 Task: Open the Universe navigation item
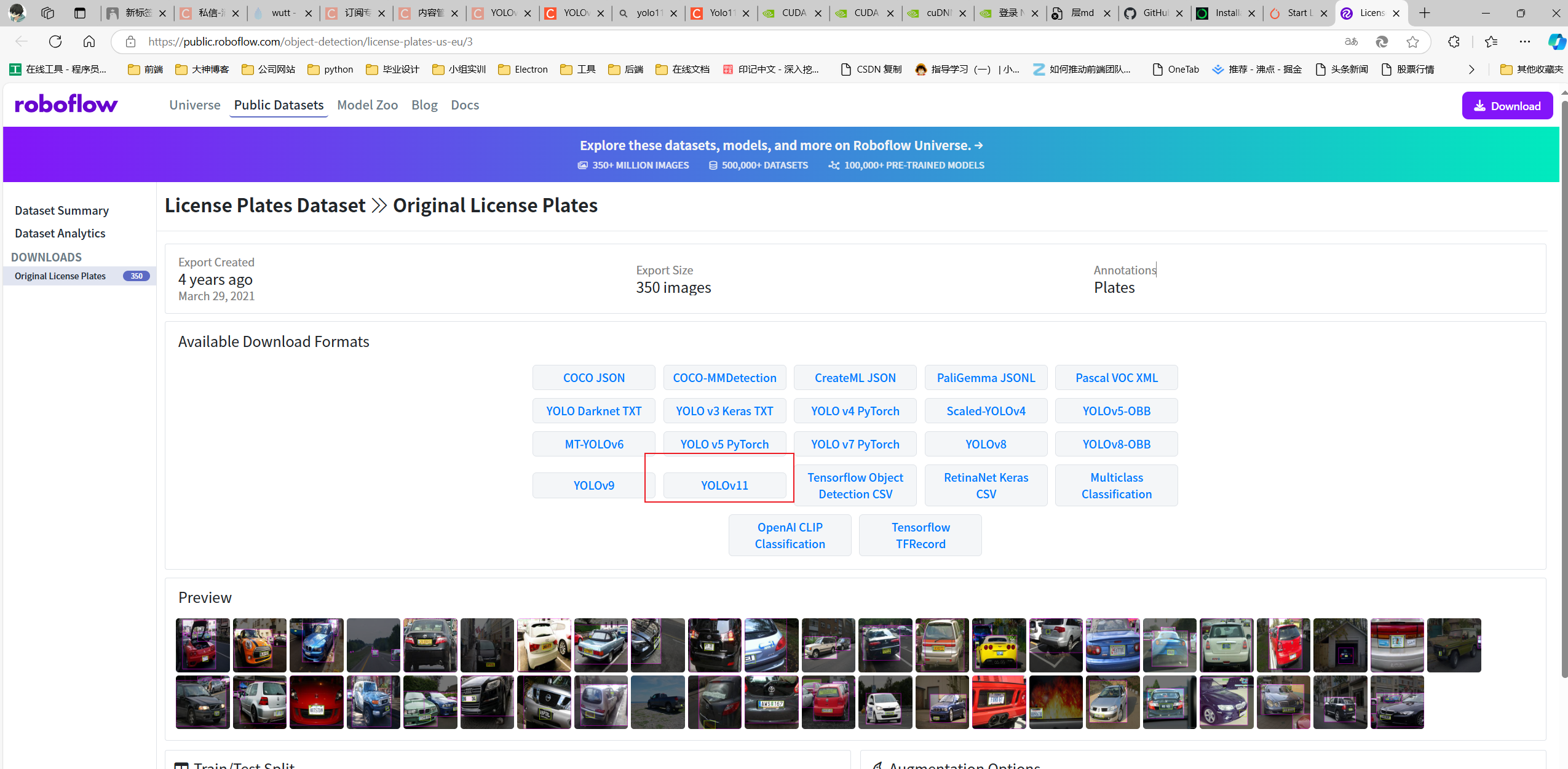point(194,105)
